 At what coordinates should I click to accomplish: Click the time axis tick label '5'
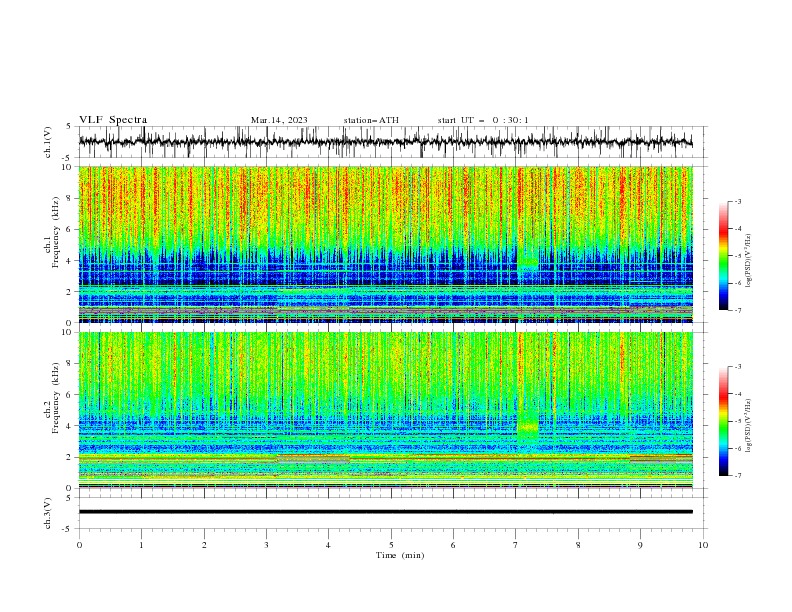[391, 545]
